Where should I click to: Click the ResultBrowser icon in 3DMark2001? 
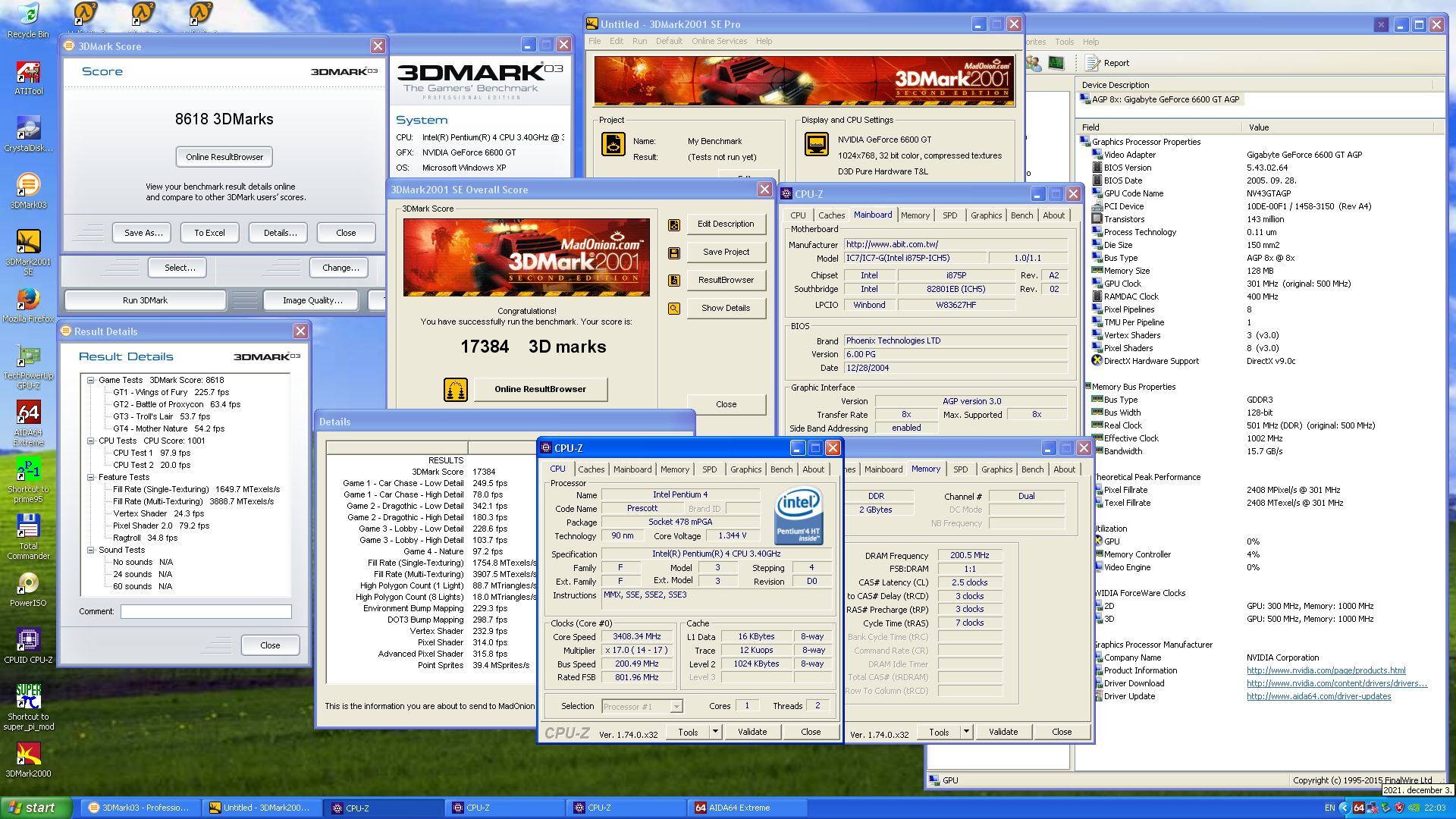click(673, 281)
